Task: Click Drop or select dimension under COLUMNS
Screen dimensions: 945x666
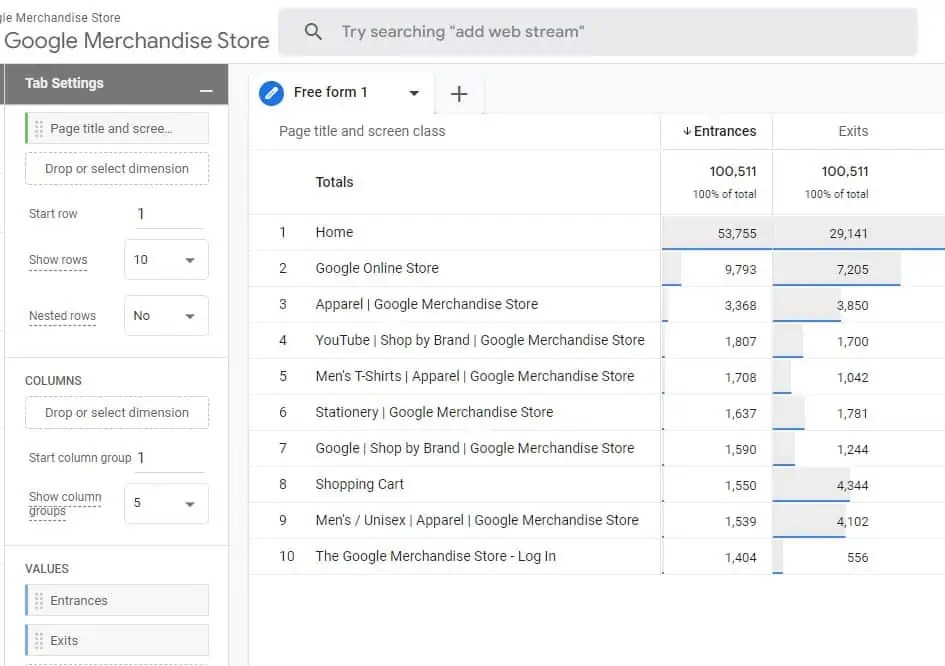Action: coord(116,412)
